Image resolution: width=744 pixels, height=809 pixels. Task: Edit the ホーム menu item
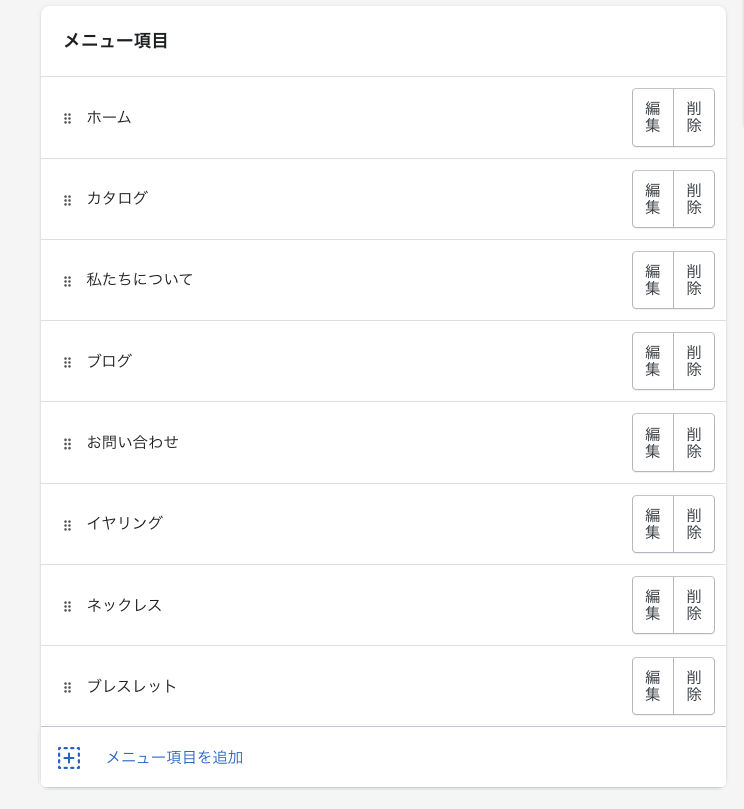653,117
